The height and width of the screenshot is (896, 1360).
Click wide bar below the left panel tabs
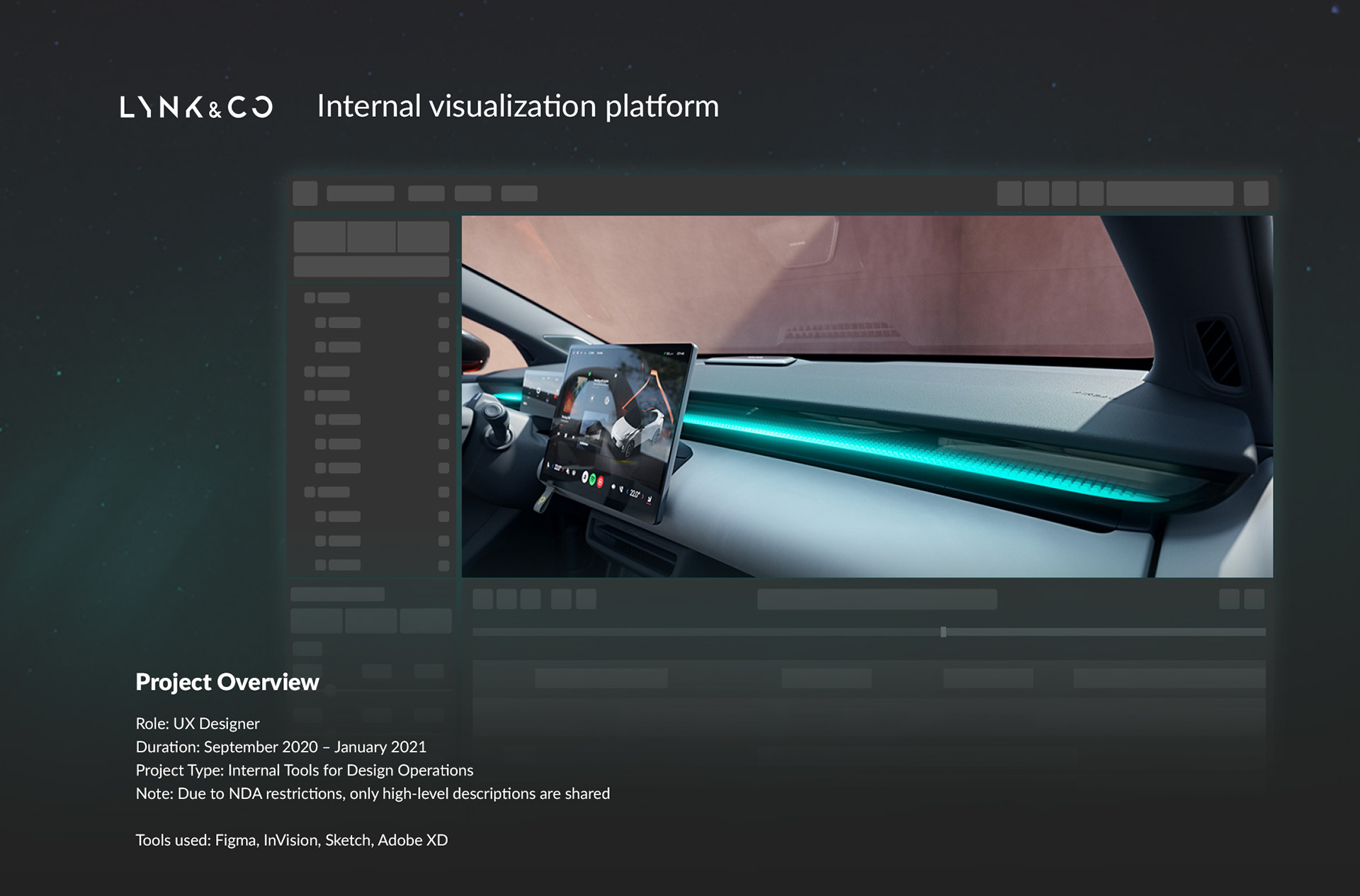(x=371, y=267)
